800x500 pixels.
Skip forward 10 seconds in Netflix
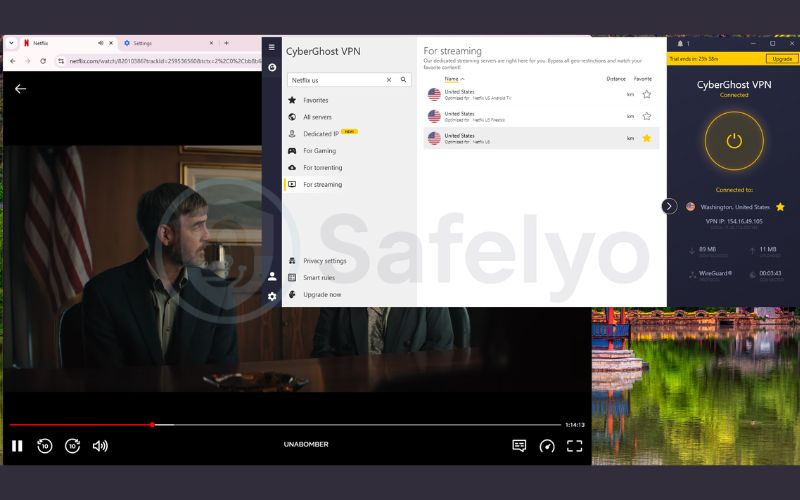[72, 446]
